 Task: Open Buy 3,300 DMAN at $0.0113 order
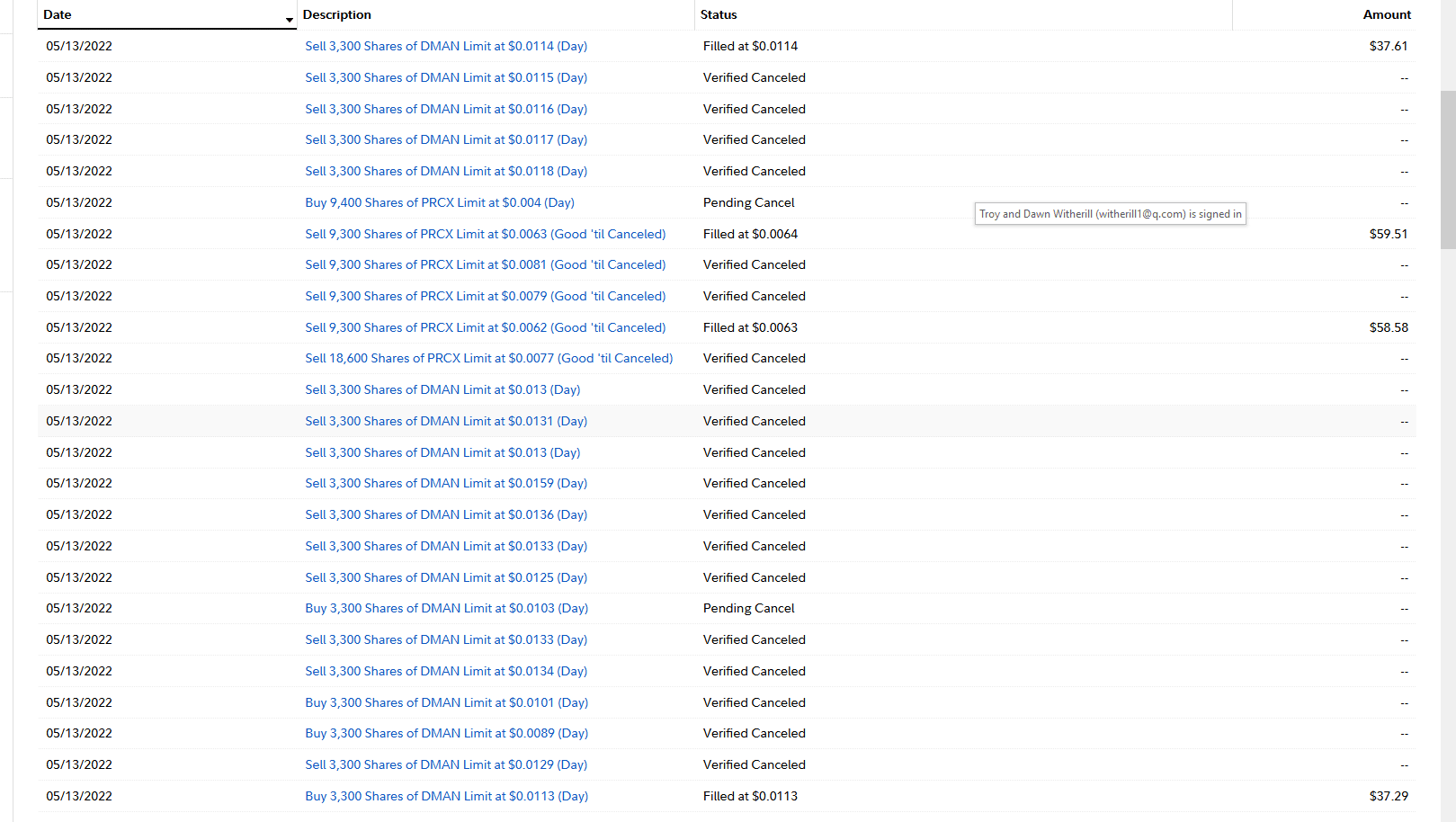[x=446, y=796]
